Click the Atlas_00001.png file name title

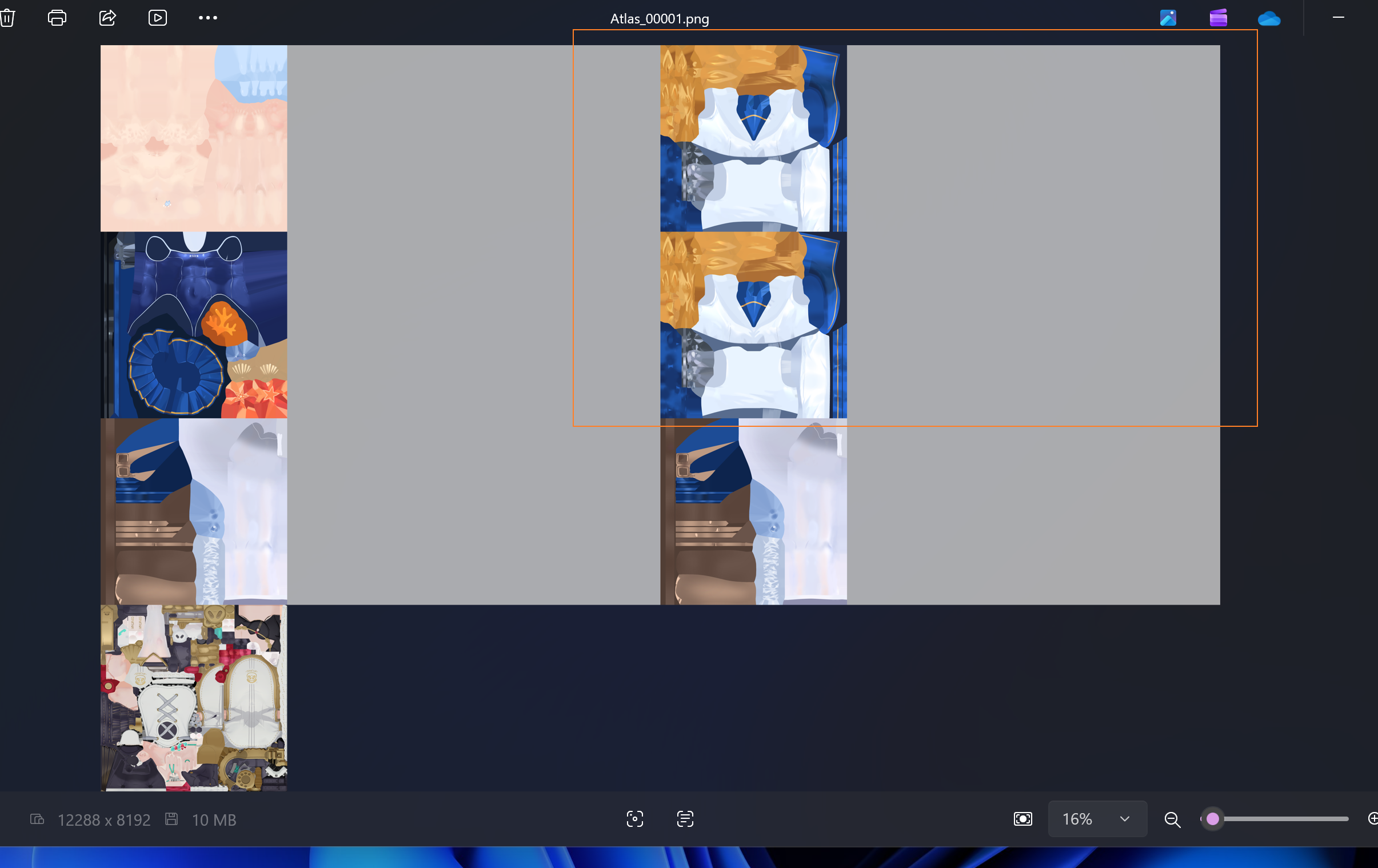(659, 19)
